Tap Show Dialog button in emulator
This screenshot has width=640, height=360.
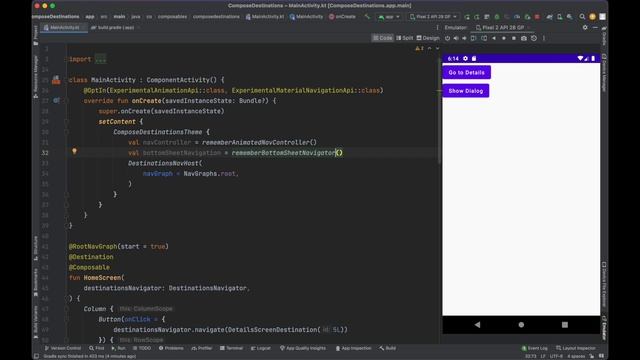pyautogui.click(x=466, y=91)
